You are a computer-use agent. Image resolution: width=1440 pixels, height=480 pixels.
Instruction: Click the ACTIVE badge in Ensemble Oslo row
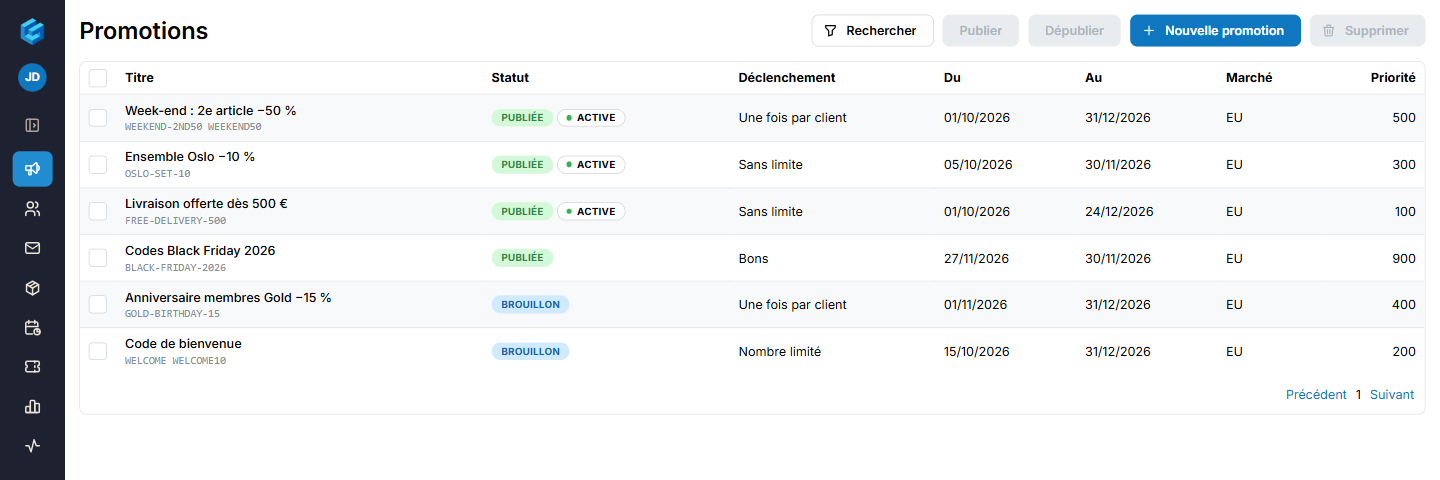tap(591, 164)
